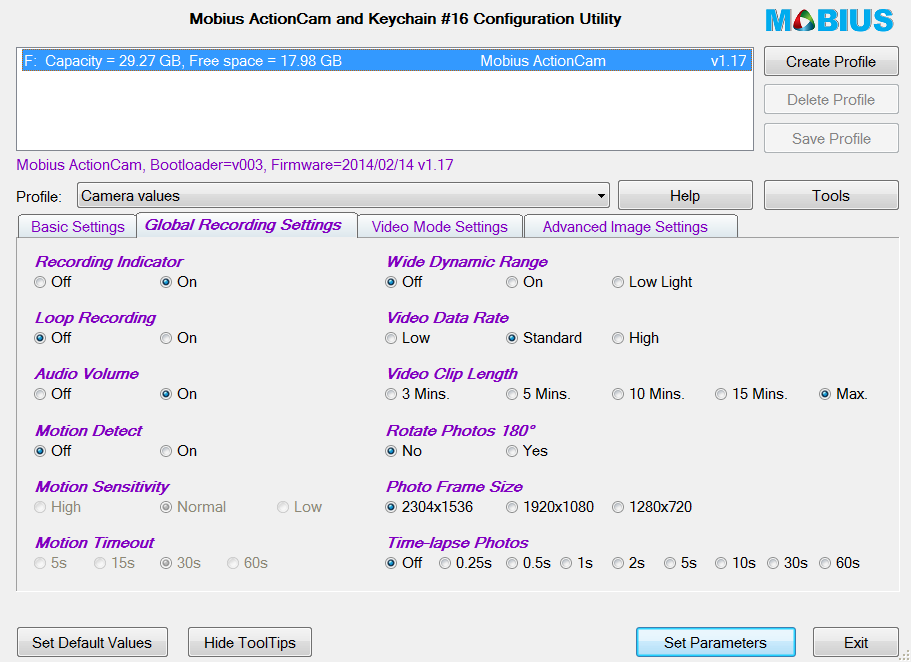
Task: Click the Motion Sensitivity heading
Action: [x=102, y=486]
